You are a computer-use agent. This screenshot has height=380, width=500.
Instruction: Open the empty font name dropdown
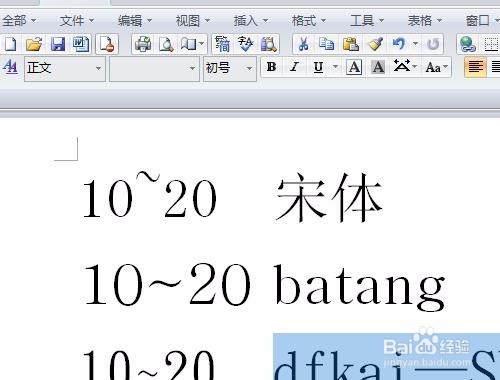tap(154, 69)
